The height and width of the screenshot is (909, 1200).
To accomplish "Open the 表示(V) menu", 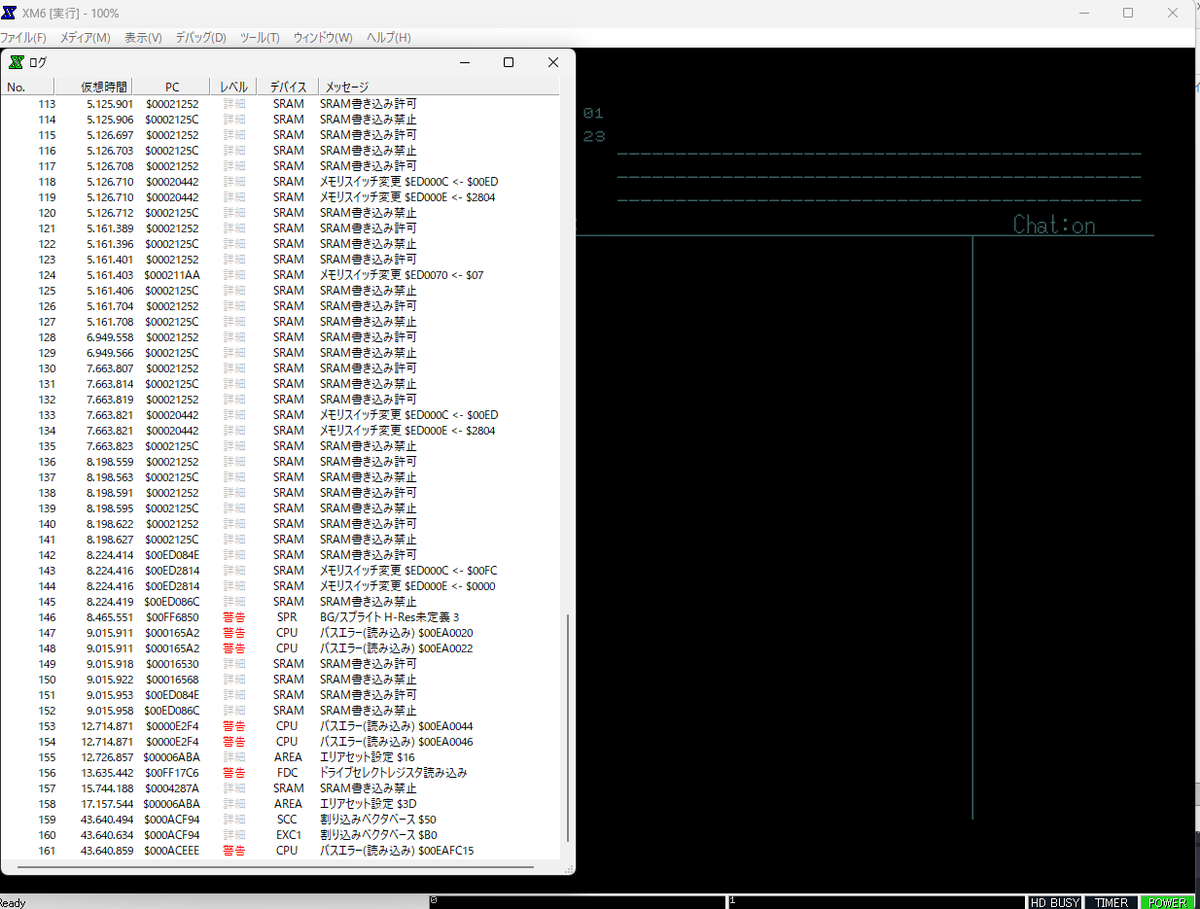I will pos(143,38).
